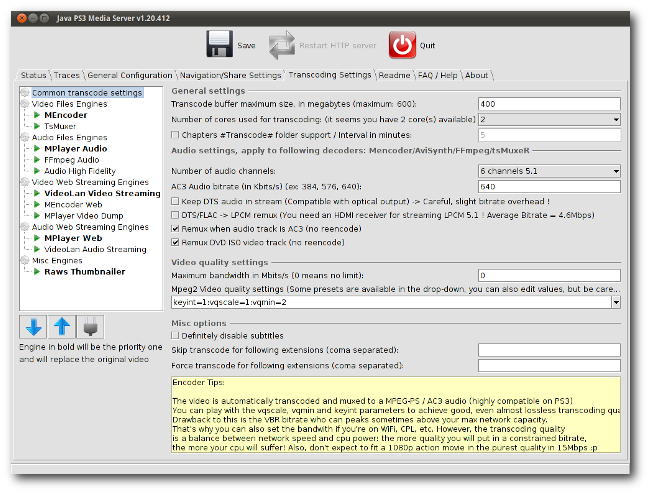Click the green arrow beside Raws Thumbnailer
The width and height of the screenshot is (650, 494).
pyautogui.click(x=37, y=271)
